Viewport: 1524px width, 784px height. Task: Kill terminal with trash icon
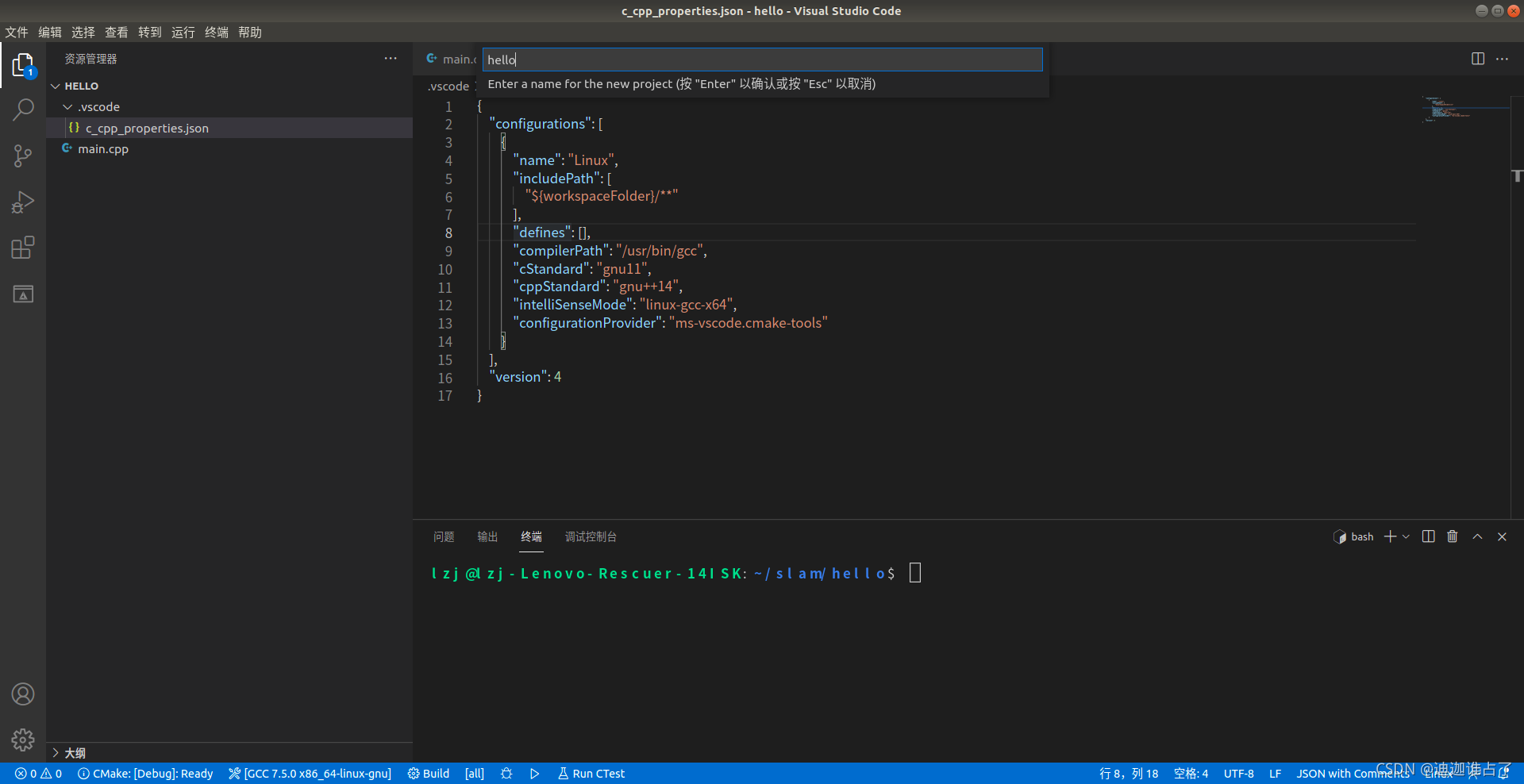[1452, 537]
